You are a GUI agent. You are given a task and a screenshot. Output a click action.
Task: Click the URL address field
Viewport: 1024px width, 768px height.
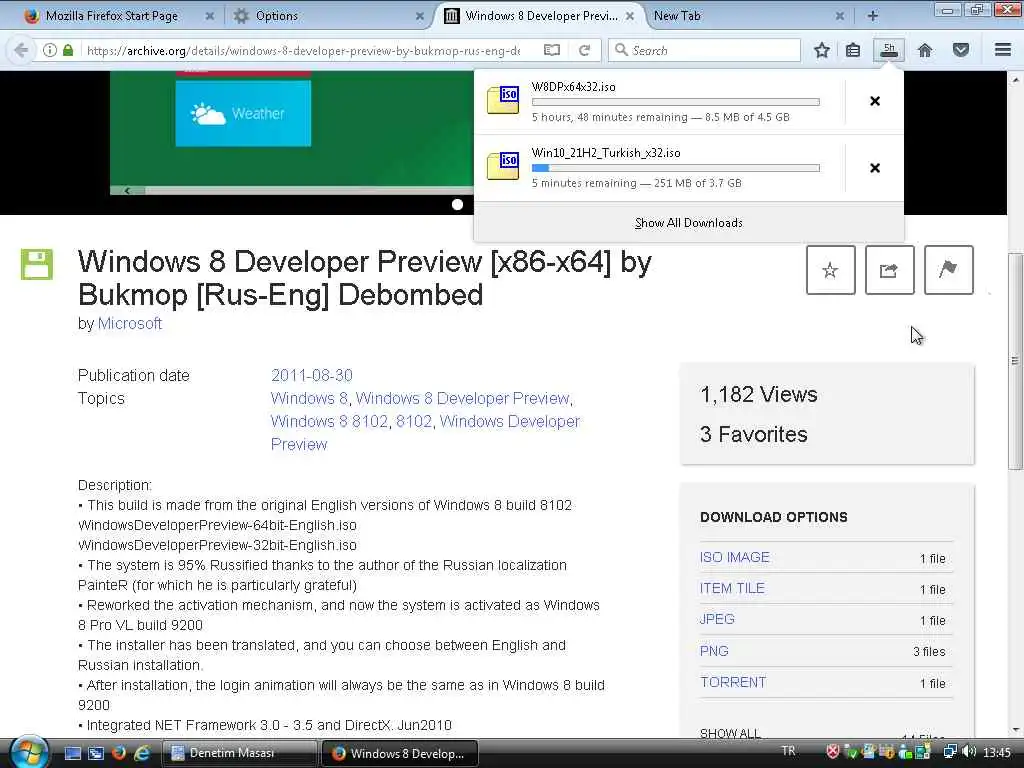[303, 50]
